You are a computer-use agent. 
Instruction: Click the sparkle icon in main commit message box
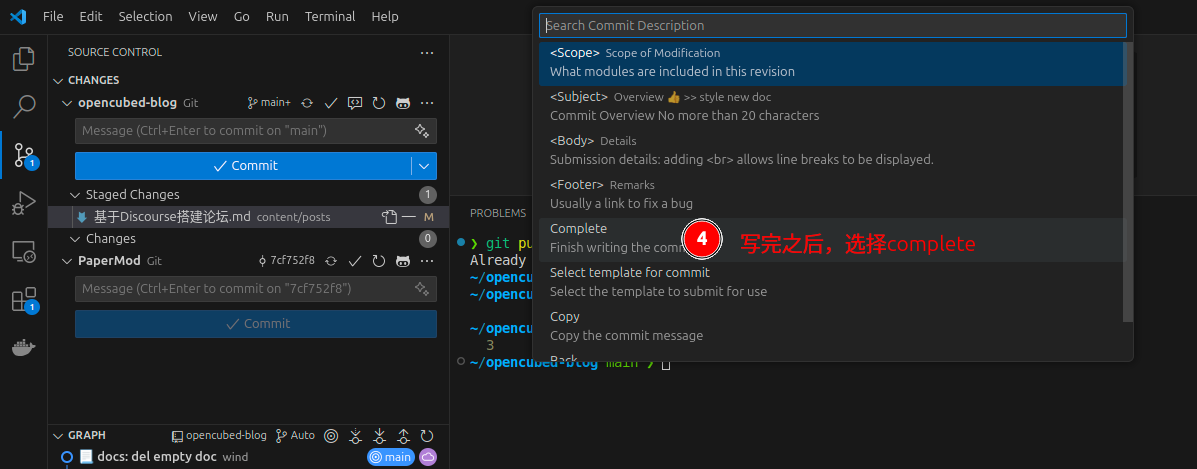[422, 131]
